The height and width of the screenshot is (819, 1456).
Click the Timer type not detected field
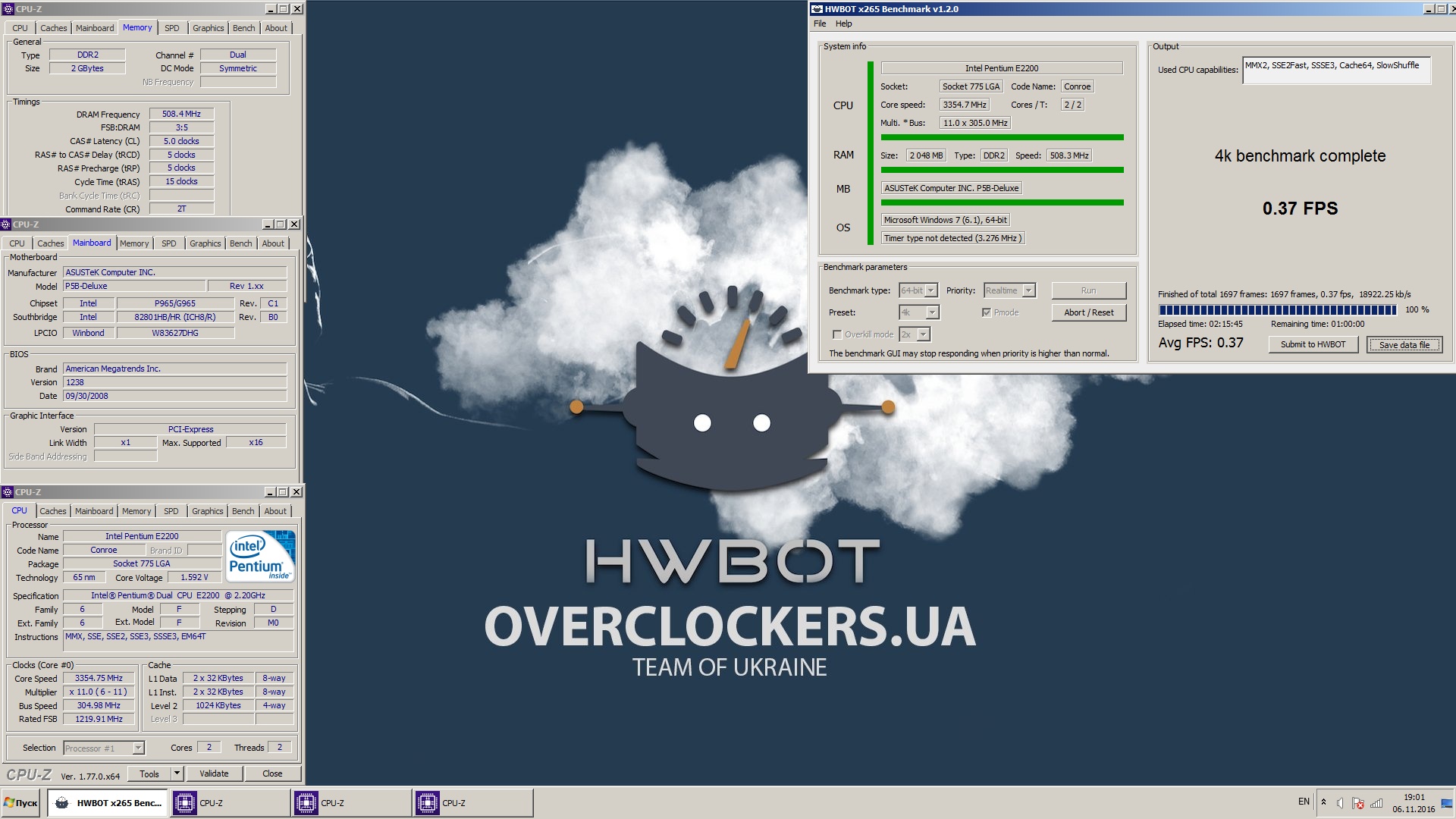(952, 238)
